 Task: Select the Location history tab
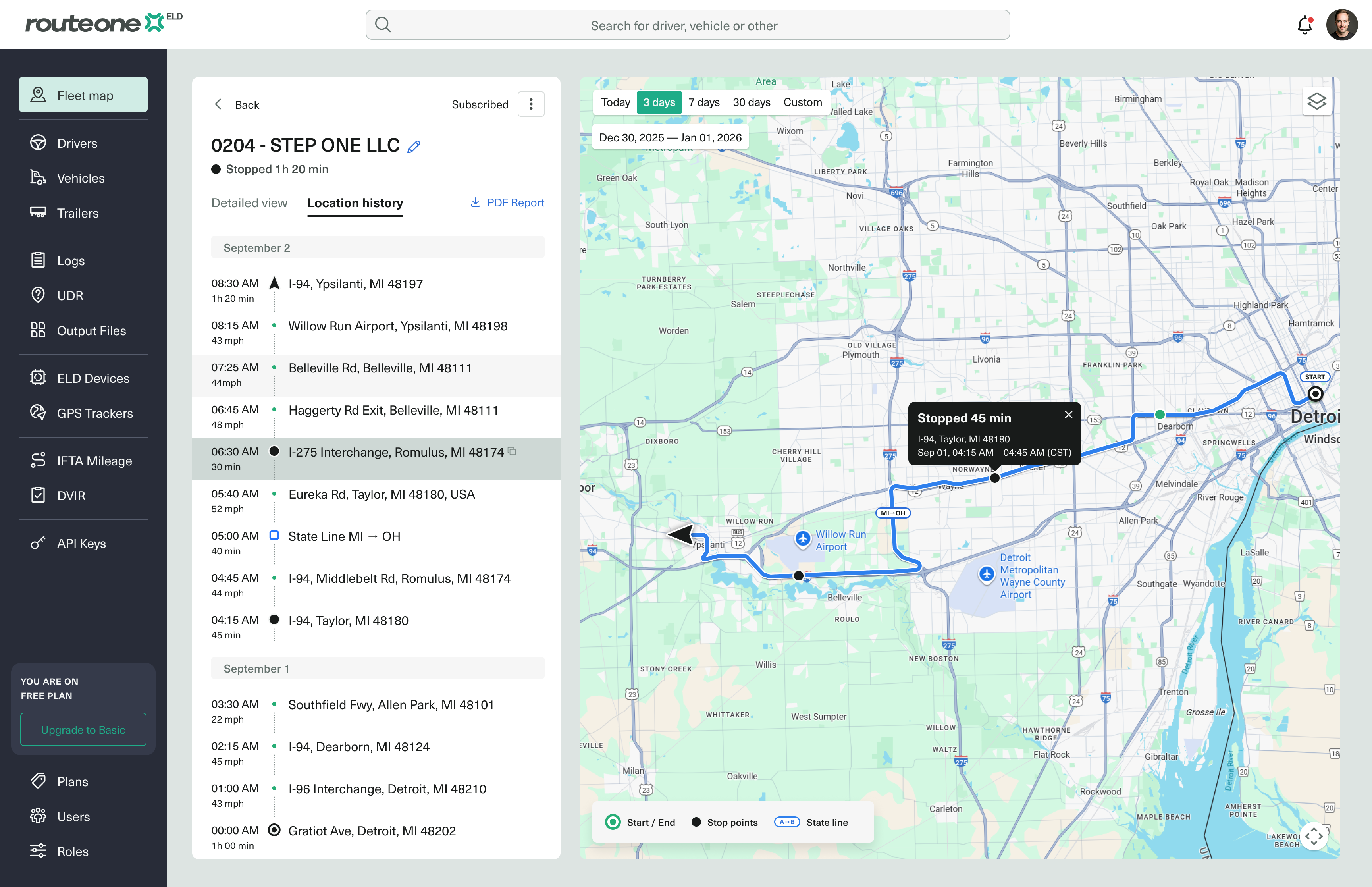[x=355, y=203]
